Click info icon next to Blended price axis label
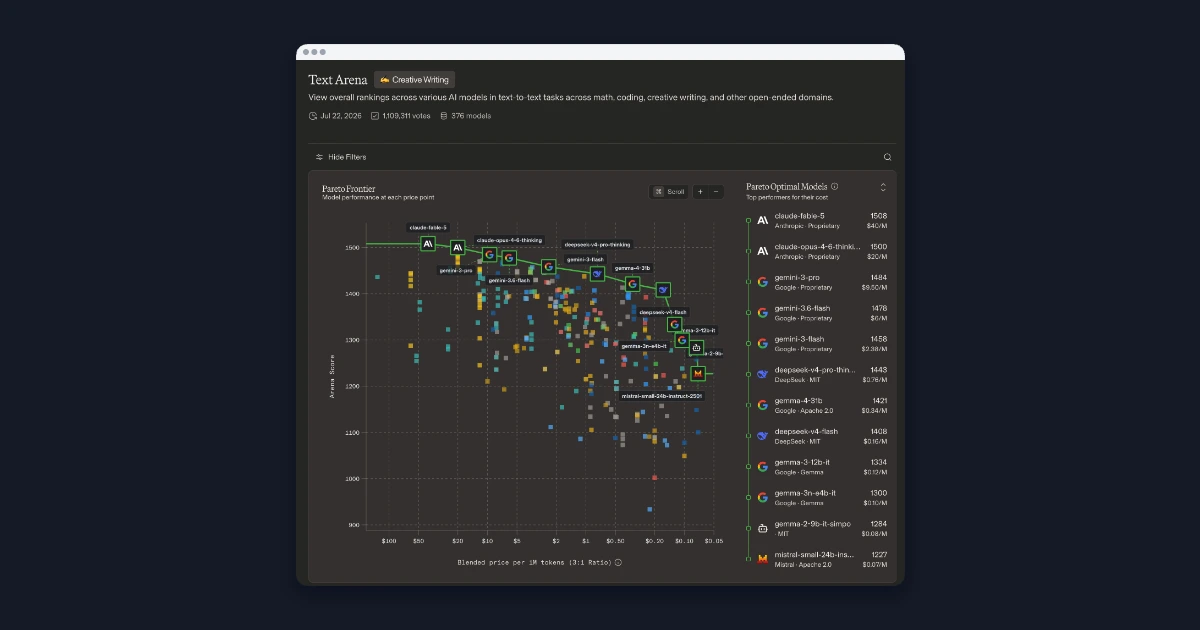Viewport: 1200px width, 630px height. pyautogui.click(x=618, y=562)
